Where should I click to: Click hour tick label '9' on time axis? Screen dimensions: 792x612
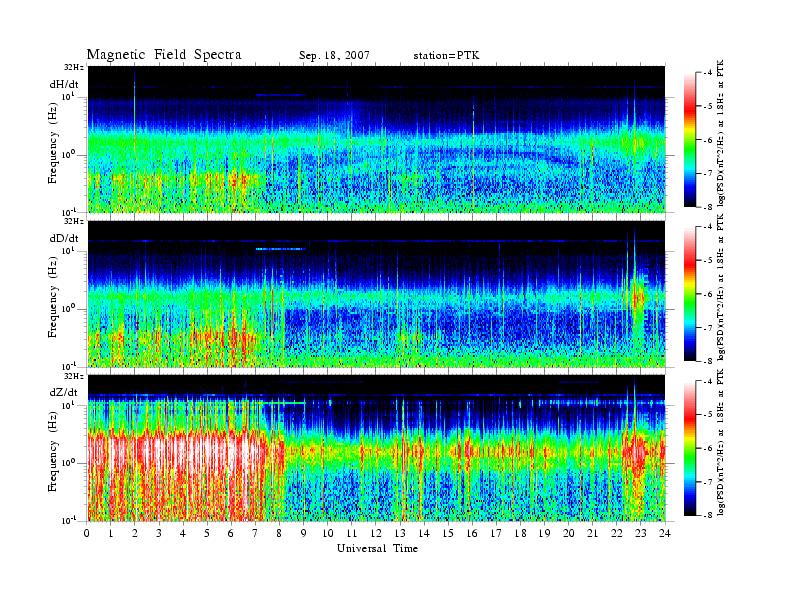[x=304, y=533]
